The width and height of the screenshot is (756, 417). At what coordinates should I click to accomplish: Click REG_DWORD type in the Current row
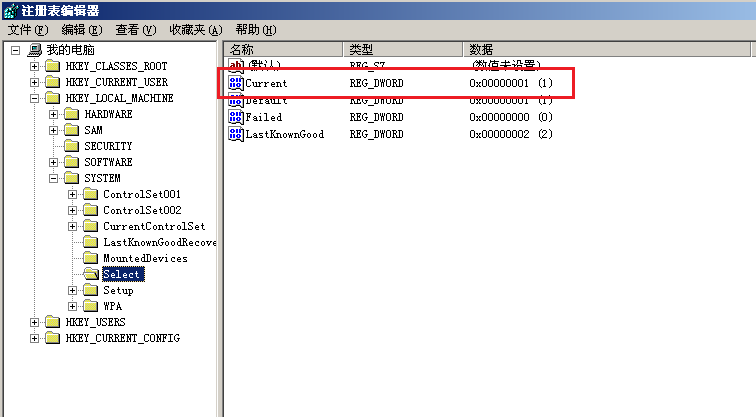[377, 83]
